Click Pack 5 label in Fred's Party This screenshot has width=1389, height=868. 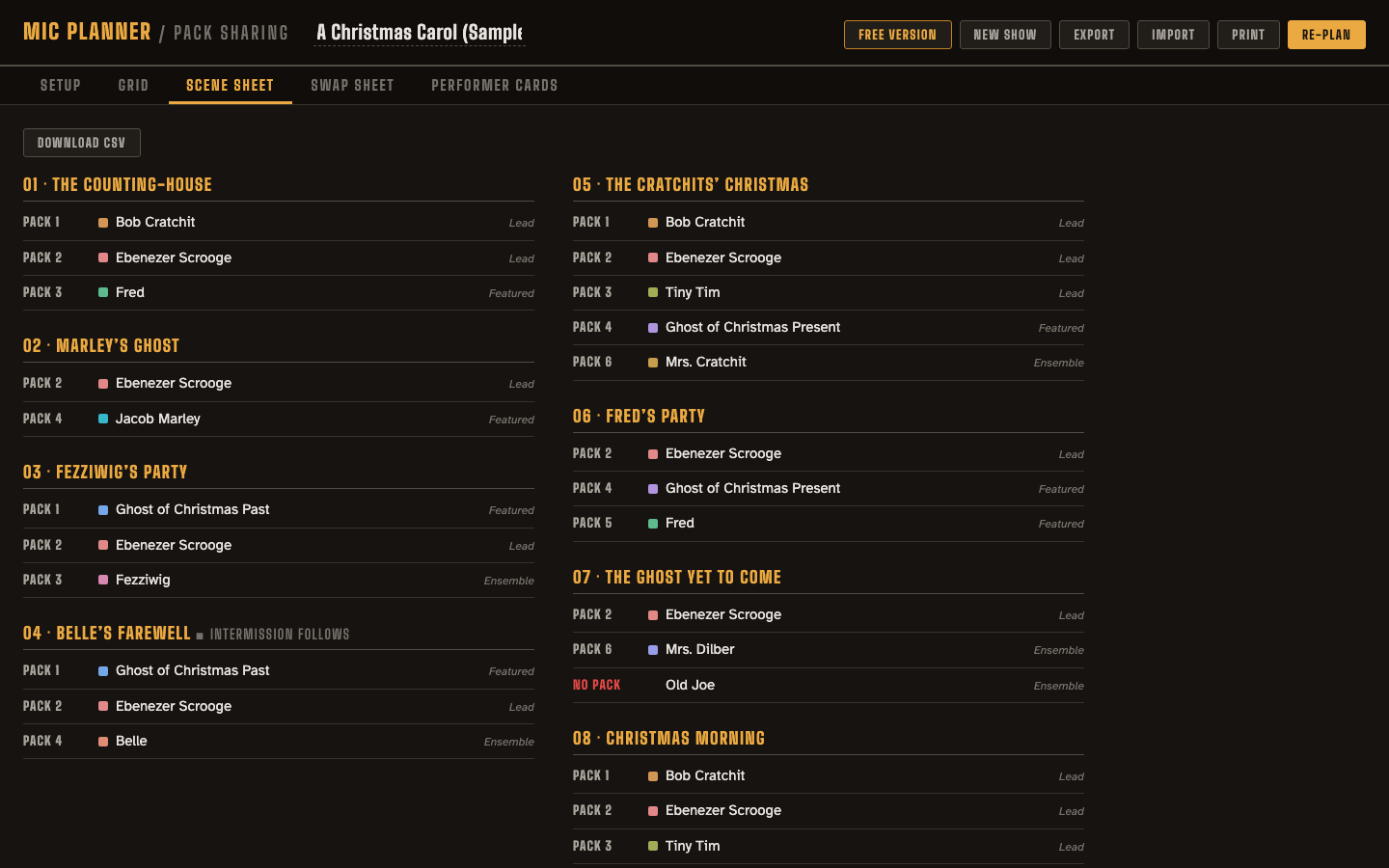pos(592,523)
